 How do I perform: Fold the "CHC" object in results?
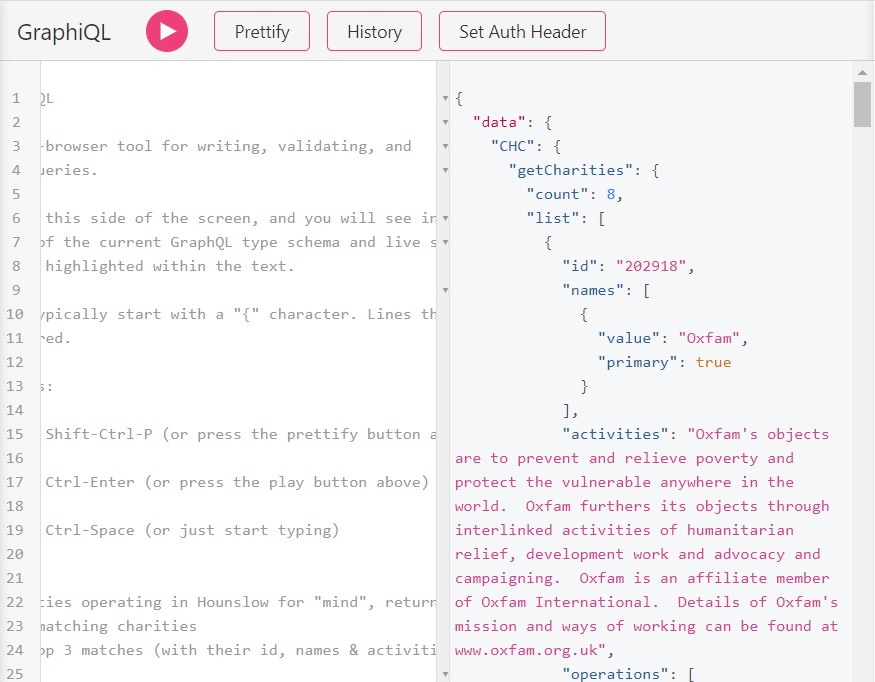[445, 146]
